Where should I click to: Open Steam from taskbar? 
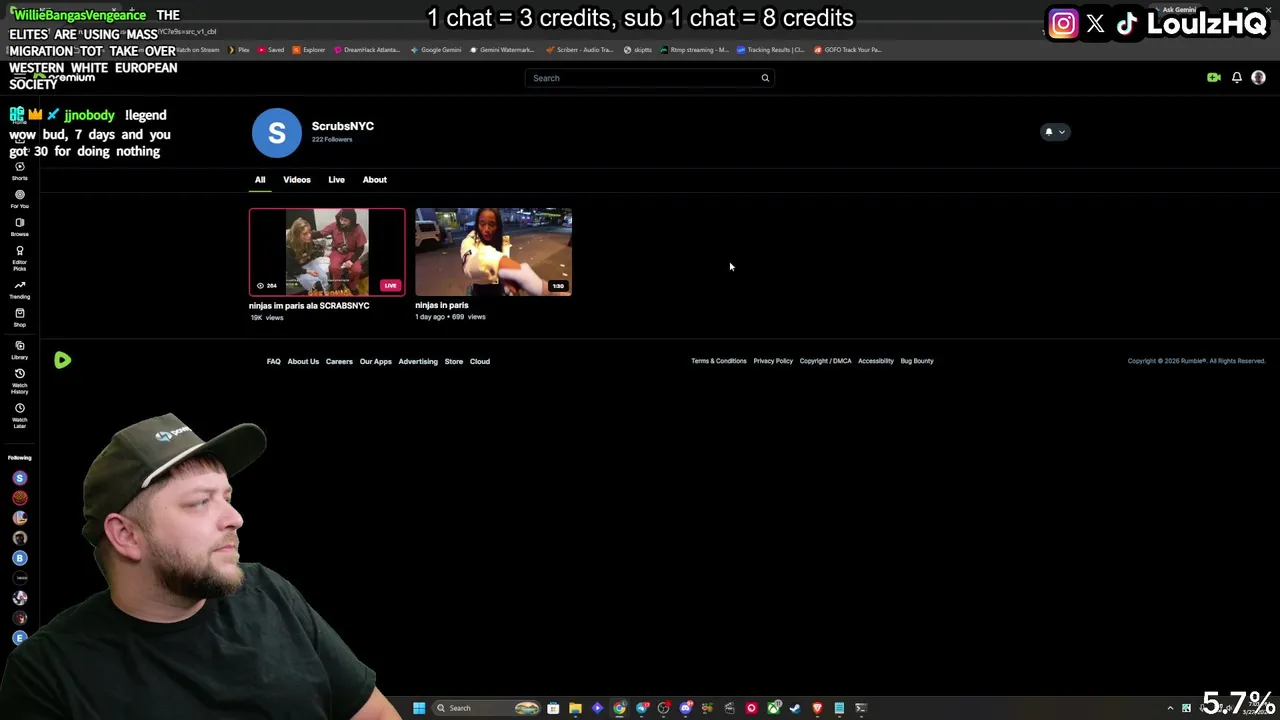click(795, 708)
